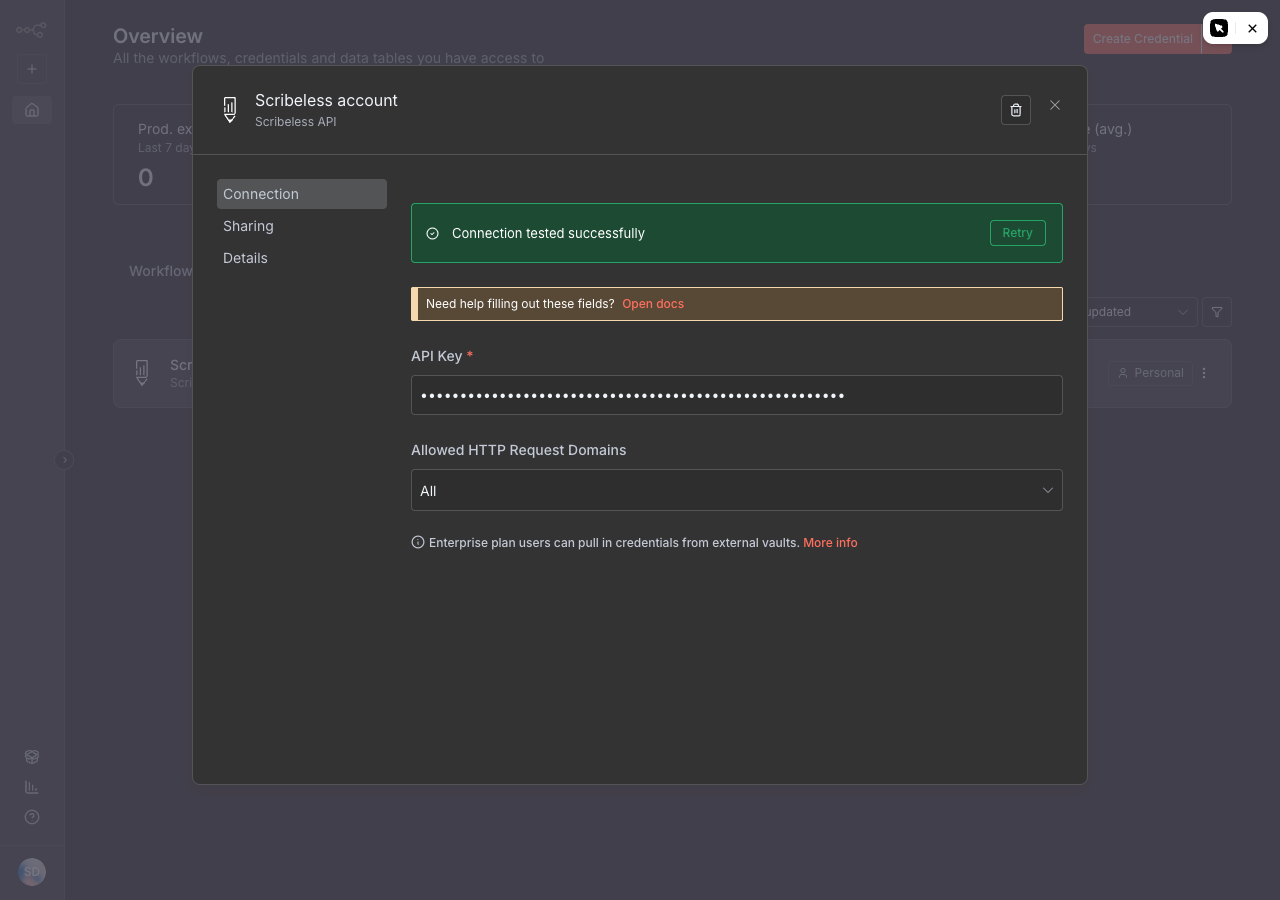Screen dimensions: 1280x900
Task: Expand the sidebar with chevron arrow
Action: 64,460
